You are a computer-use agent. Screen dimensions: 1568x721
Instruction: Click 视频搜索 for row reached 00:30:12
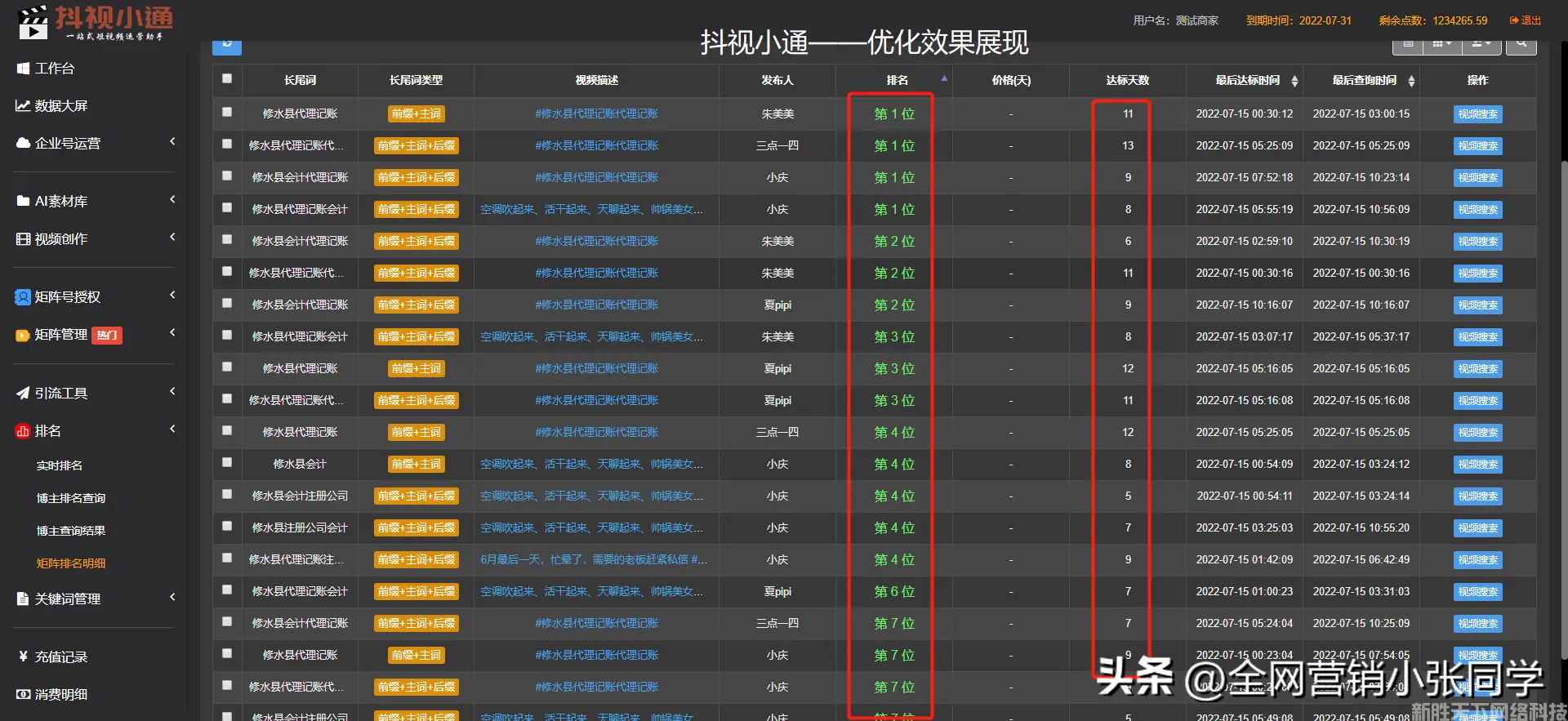(1478, 114)
